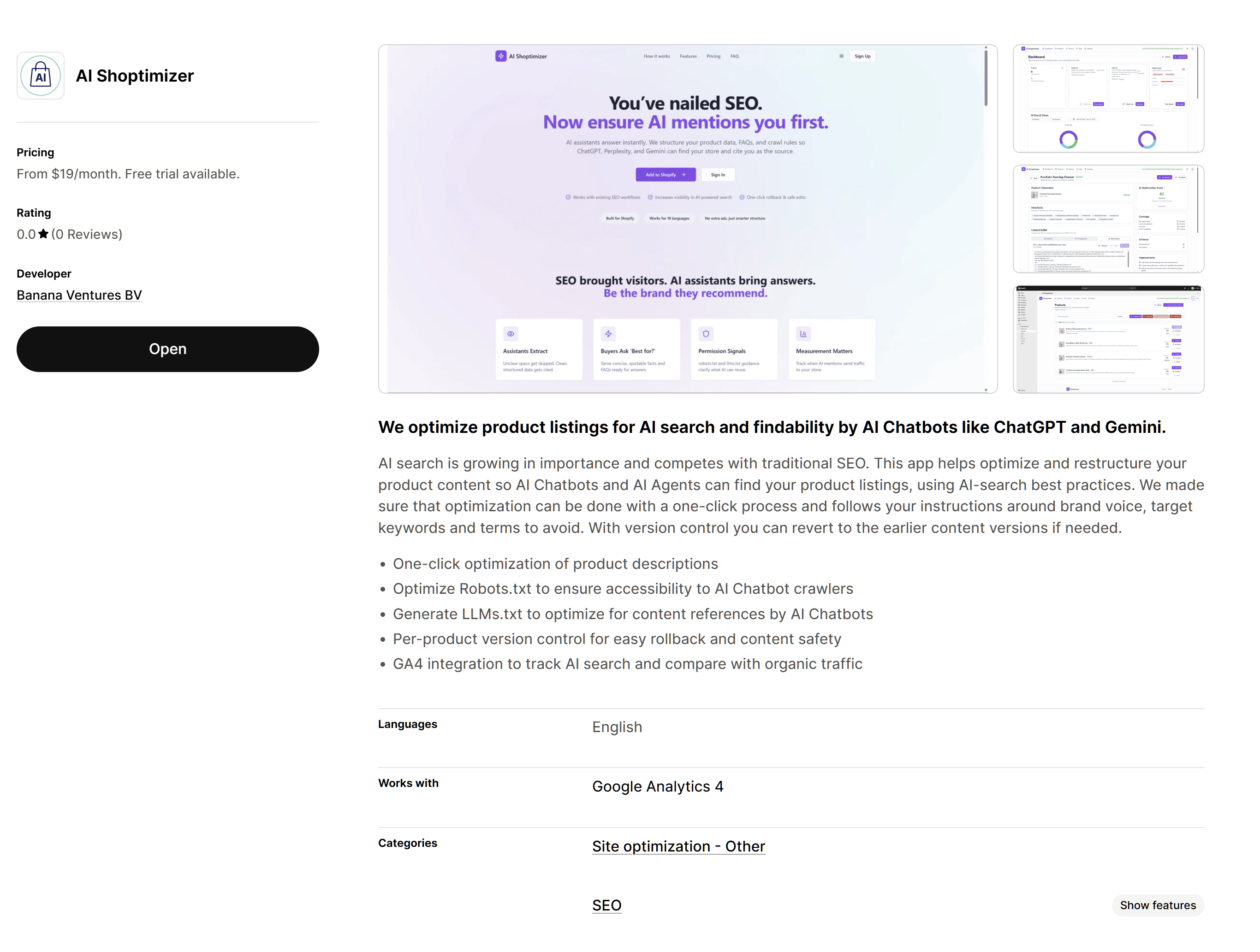Open 'Pricing' in the site navigation

(x=713, y=56)
